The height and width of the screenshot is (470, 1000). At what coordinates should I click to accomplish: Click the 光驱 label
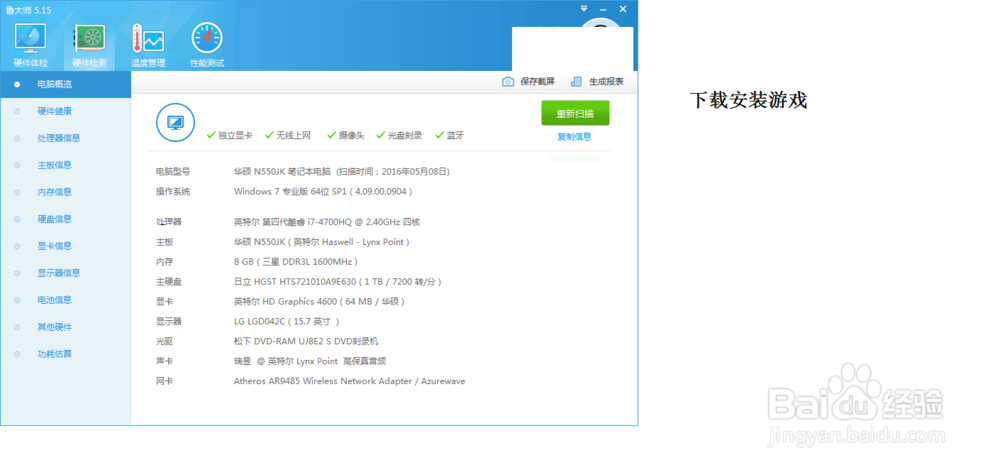(165, 341)
